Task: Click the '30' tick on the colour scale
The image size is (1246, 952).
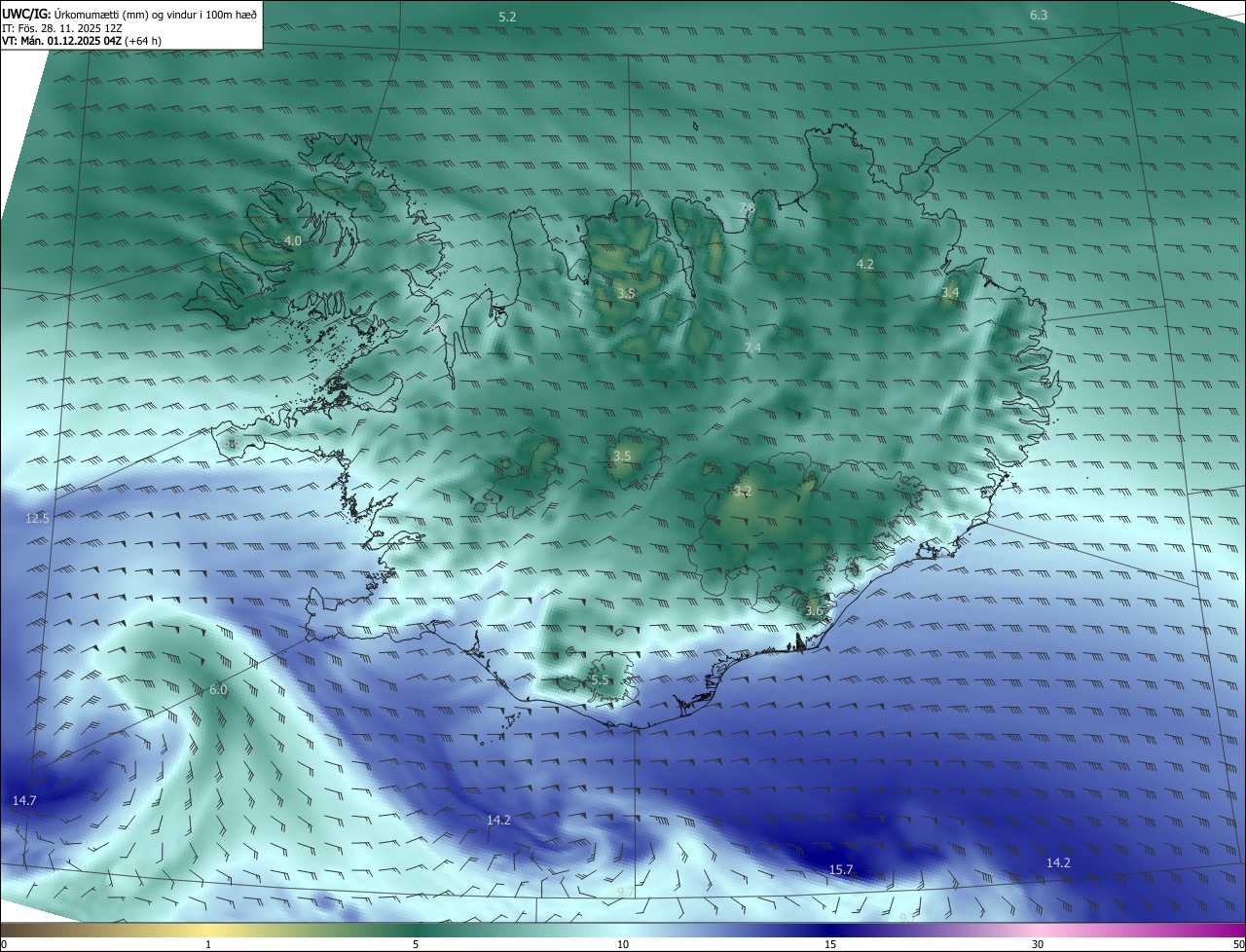Action: [1038, 944]
